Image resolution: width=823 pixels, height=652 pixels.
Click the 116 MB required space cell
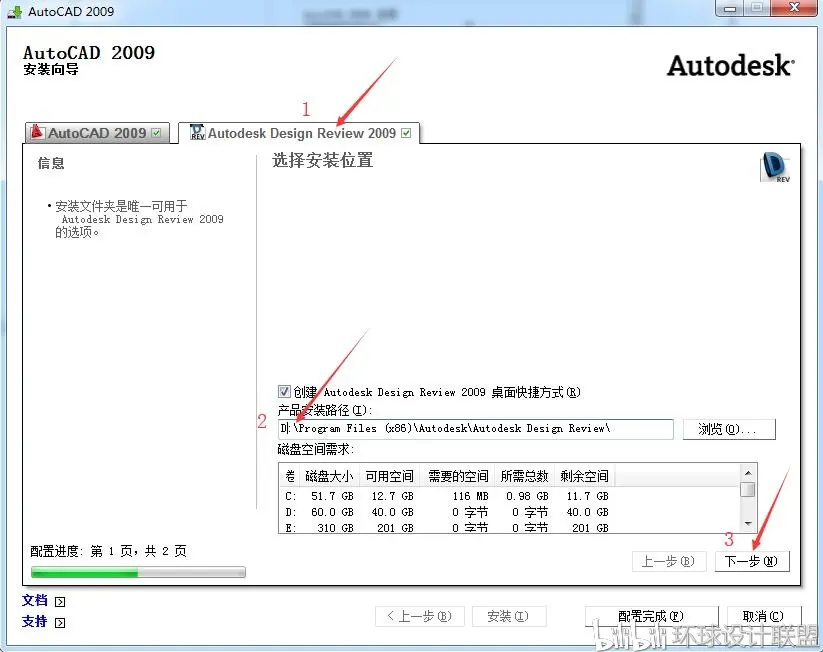[470, 496]
